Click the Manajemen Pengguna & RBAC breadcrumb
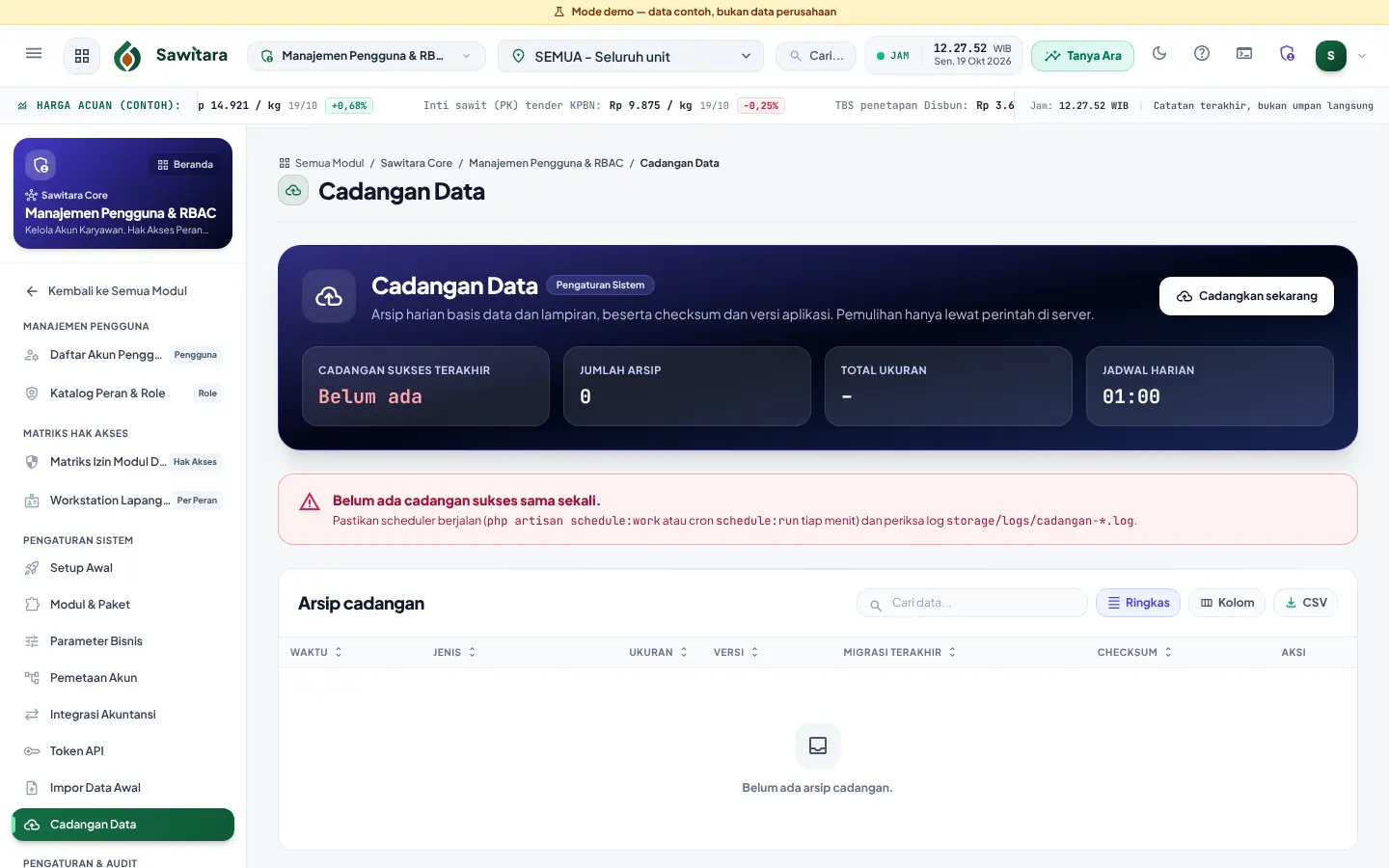Viewport: 1389px width, 868px height. pos(546,163)
